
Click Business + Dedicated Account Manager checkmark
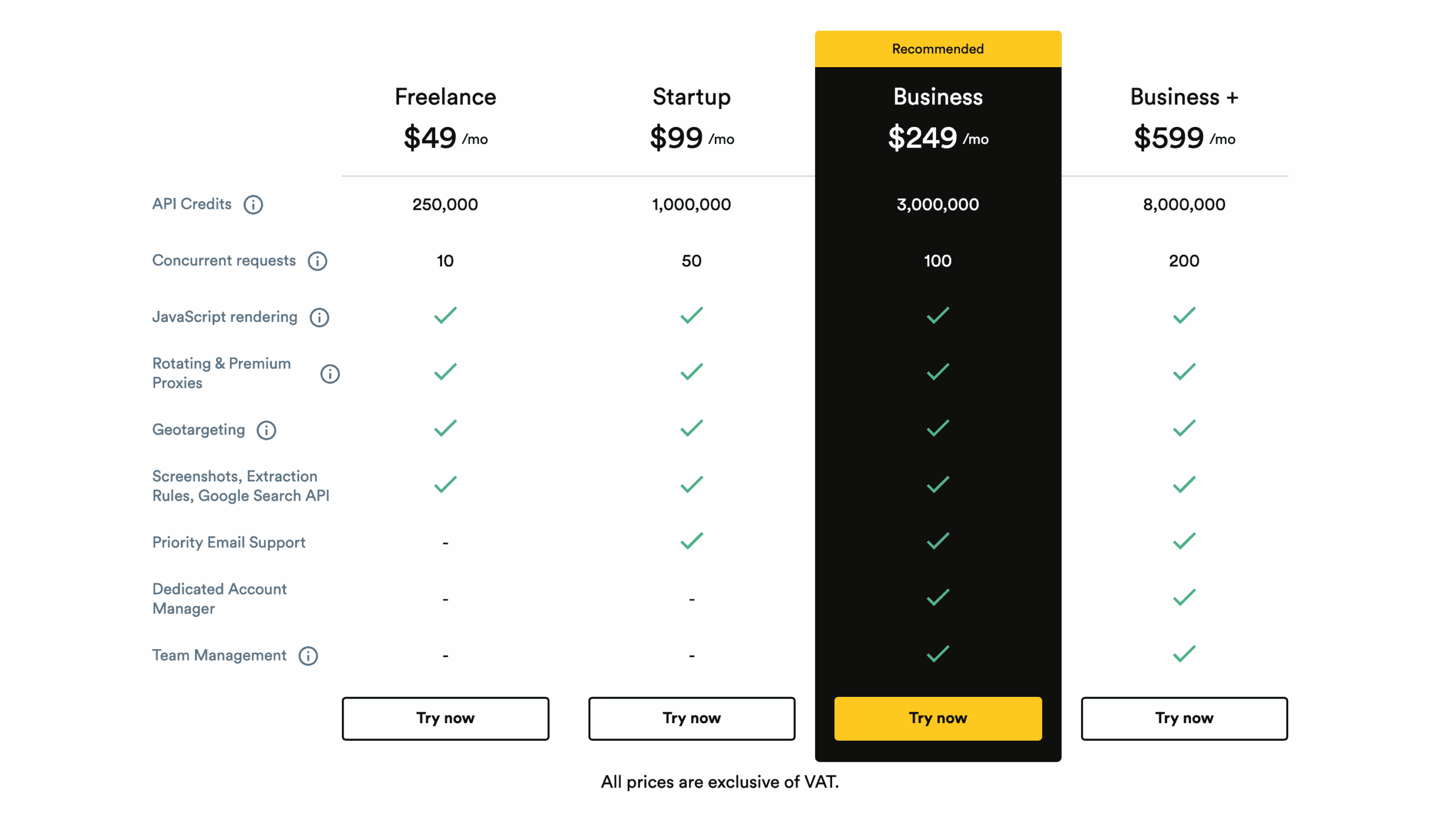point(1184,597)
